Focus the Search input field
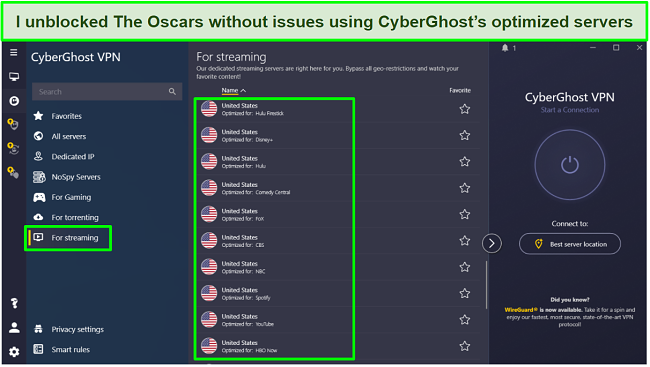650x367 pixels. coord(107,92)
